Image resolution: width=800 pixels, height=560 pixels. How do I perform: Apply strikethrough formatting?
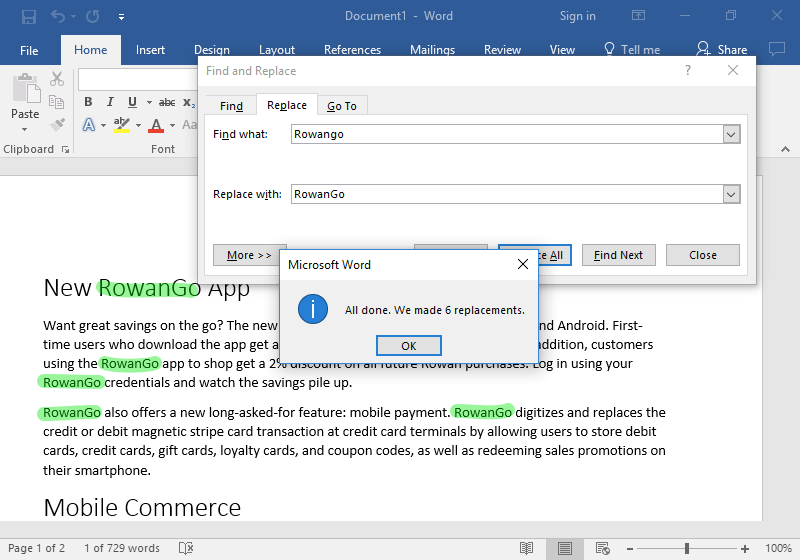[x=167, y=102]
